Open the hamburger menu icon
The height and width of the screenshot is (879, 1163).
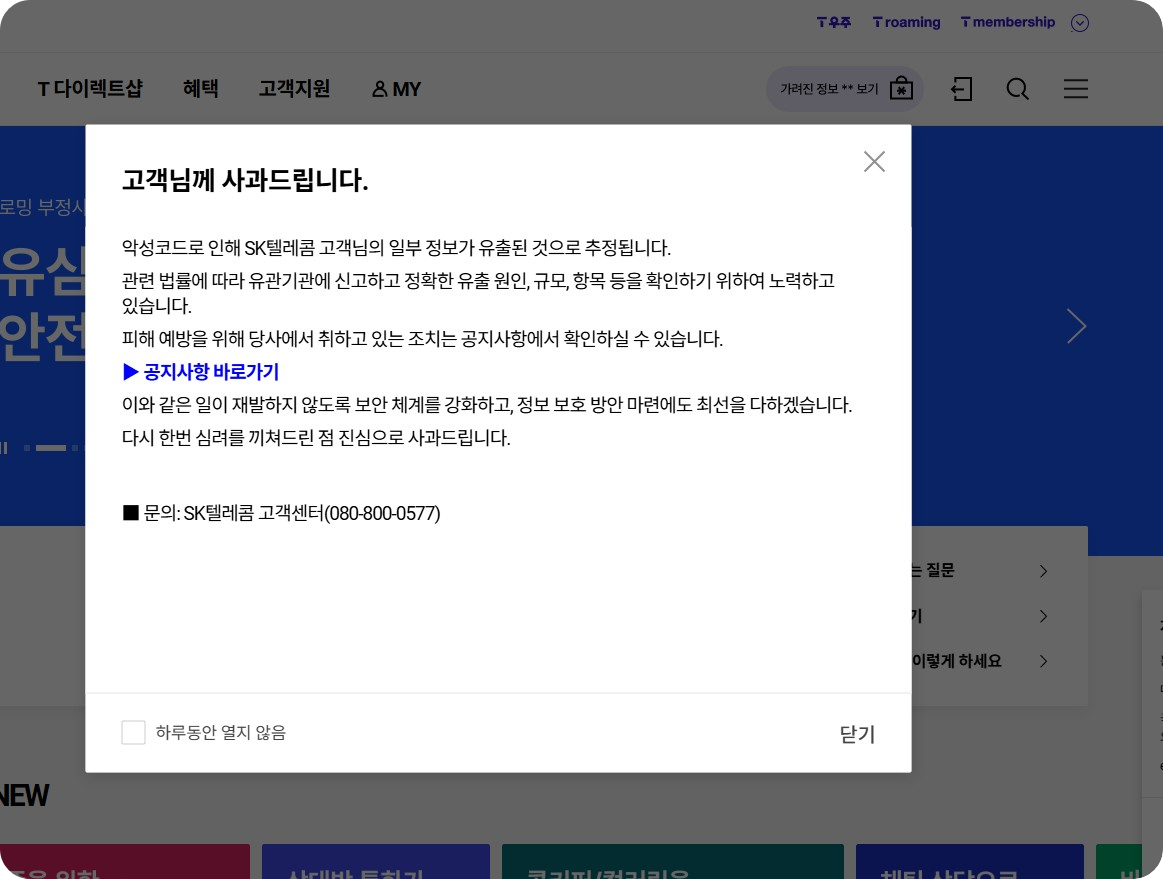click(1075, 89)
